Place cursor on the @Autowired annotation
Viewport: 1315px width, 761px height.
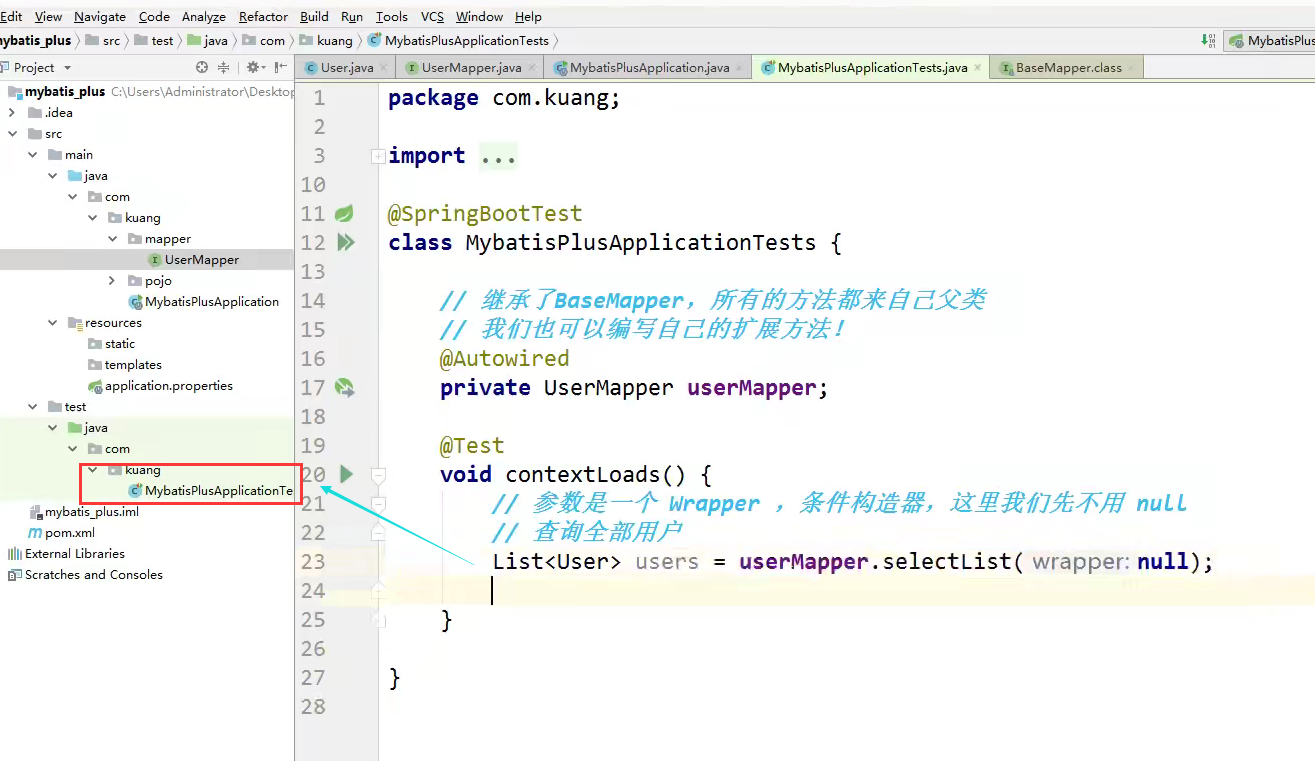click(x=504, y=358)
